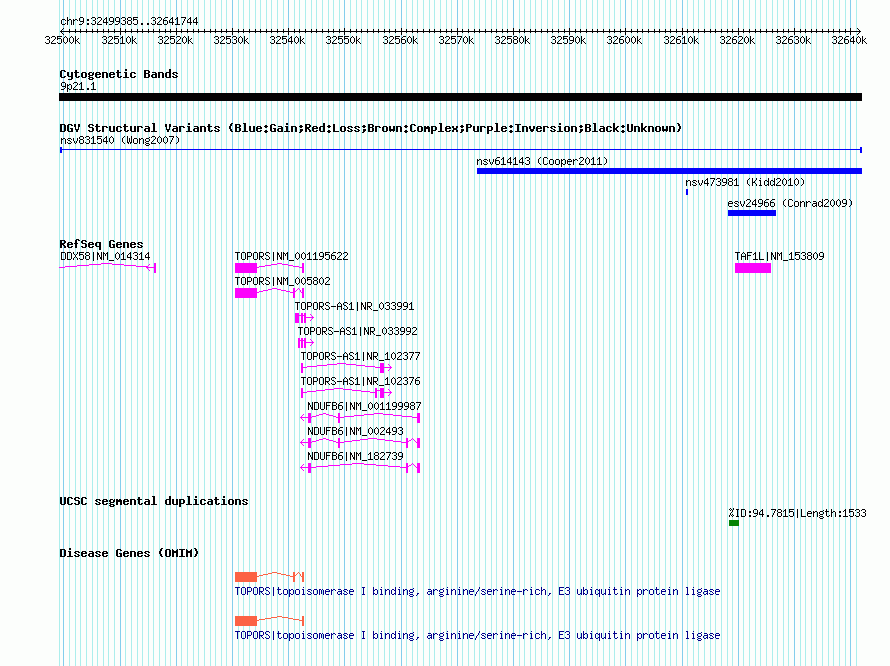Select the TOPORS-AS1|NR_102376 transcript glyph
Viewport: 890px width, 666px height.
pyautogui.click(x=346, y=393)
